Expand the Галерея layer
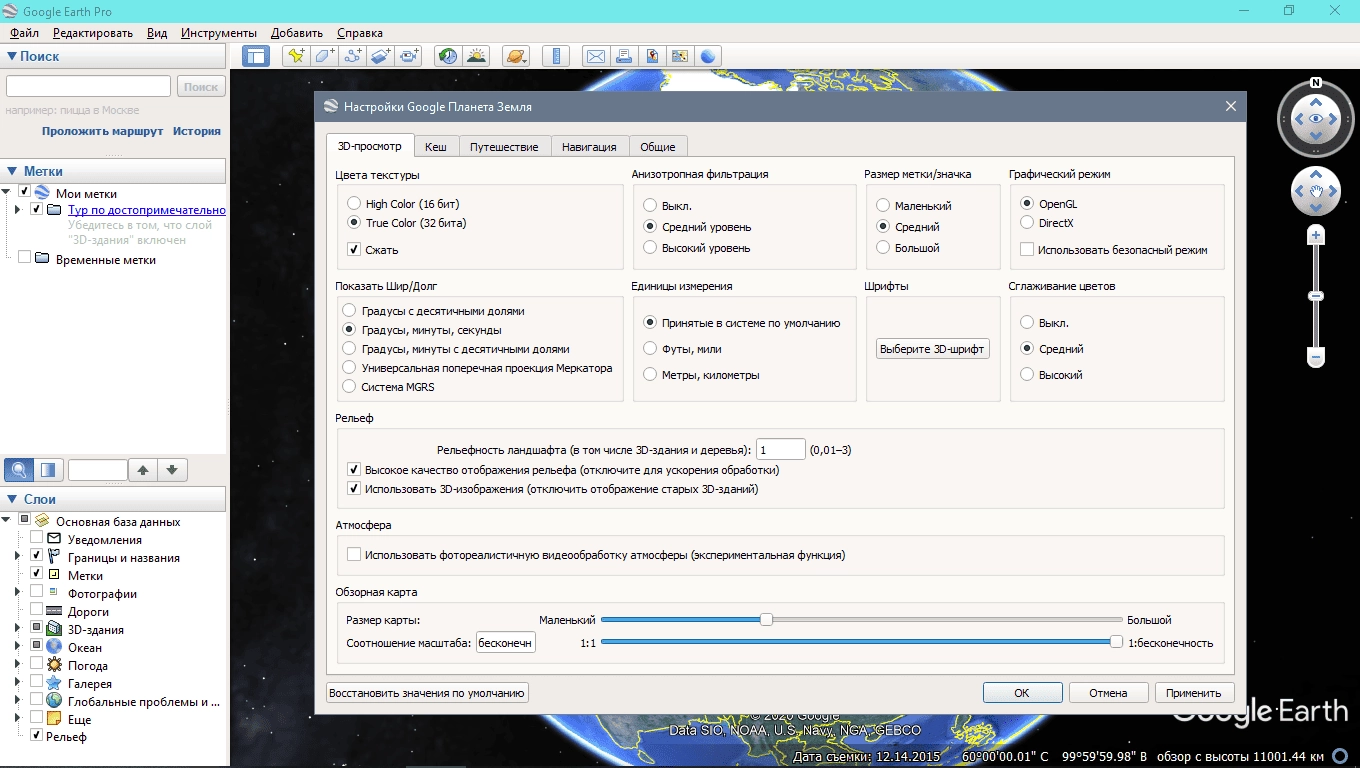Image resolution: width=1360 pixels, height=768 pixels. pos(17,682)
